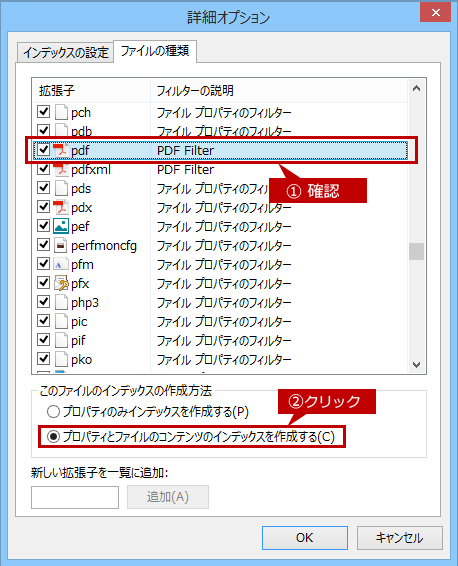Viewport: 458px width, 566px height.
Task: Select the PDF Filter text in pdf row
Action: [x=185, y=151]
